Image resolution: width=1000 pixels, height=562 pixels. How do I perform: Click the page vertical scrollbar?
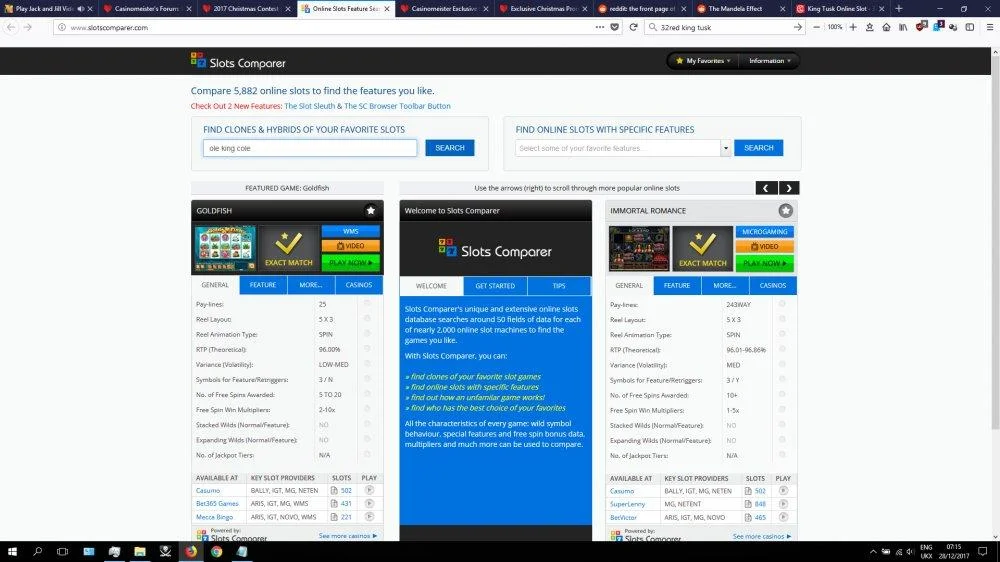995,242
